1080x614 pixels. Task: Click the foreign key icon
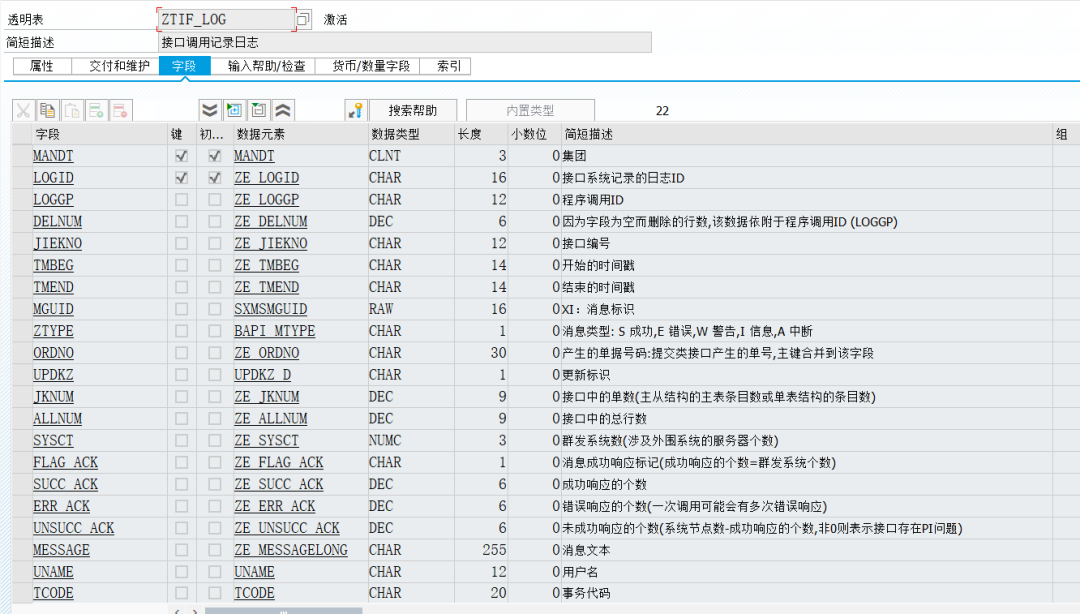tap(355, 110)
